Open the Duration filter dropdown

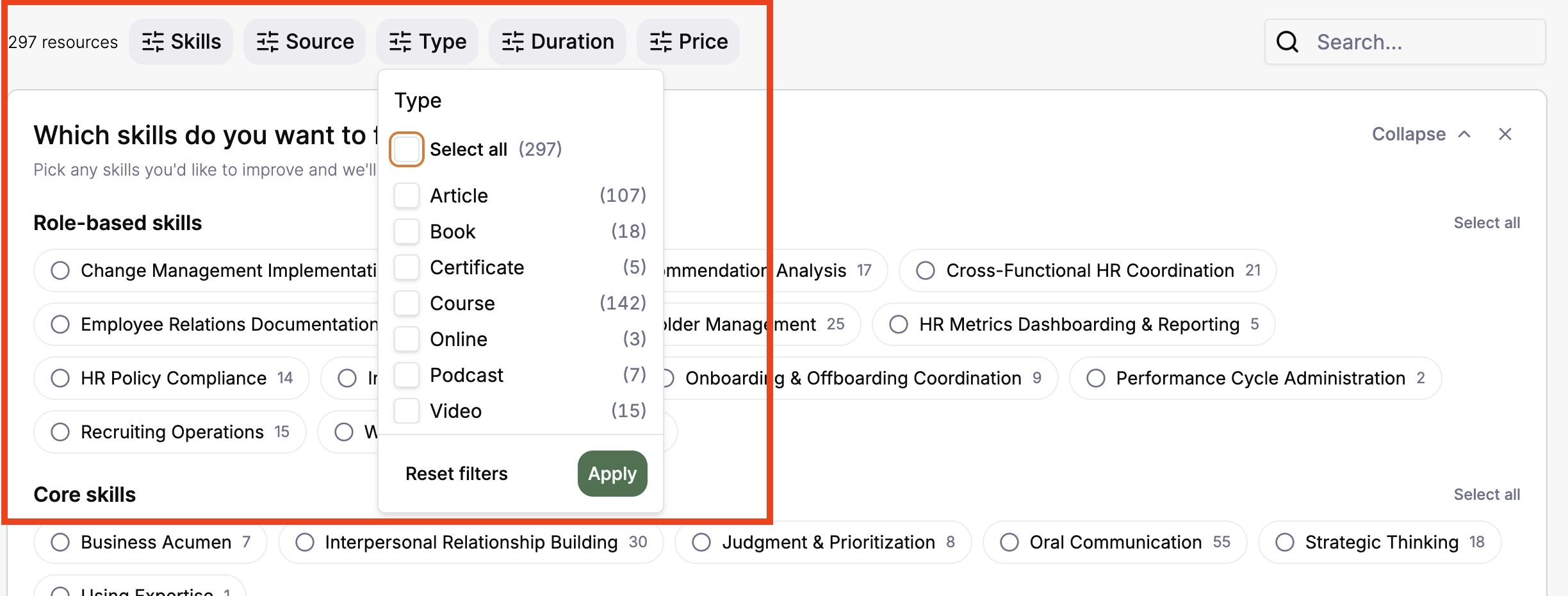pos(557,42)
